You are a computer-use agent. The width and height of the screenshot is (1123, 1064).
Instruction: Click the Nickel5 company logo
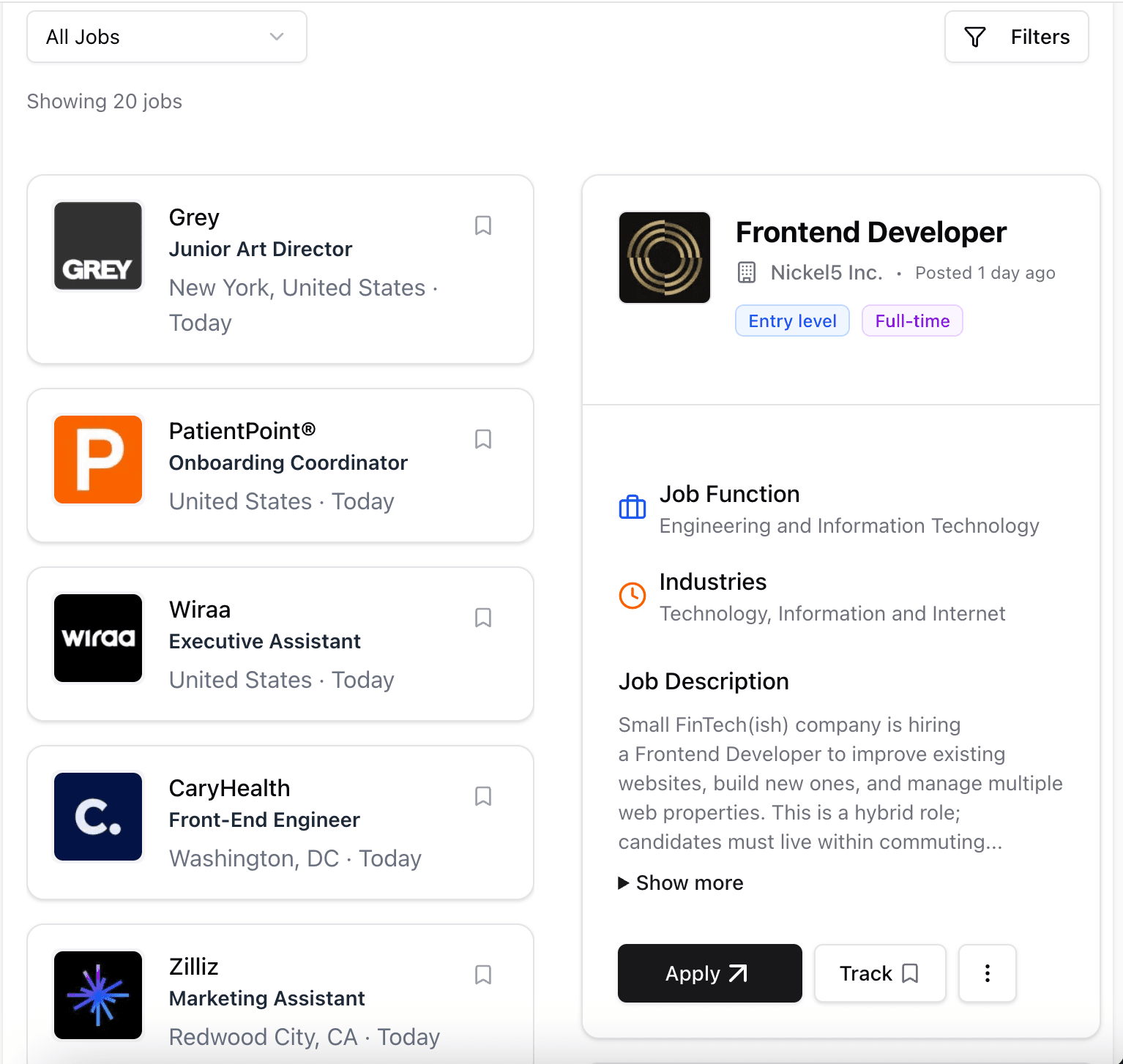tap(664, 258)
